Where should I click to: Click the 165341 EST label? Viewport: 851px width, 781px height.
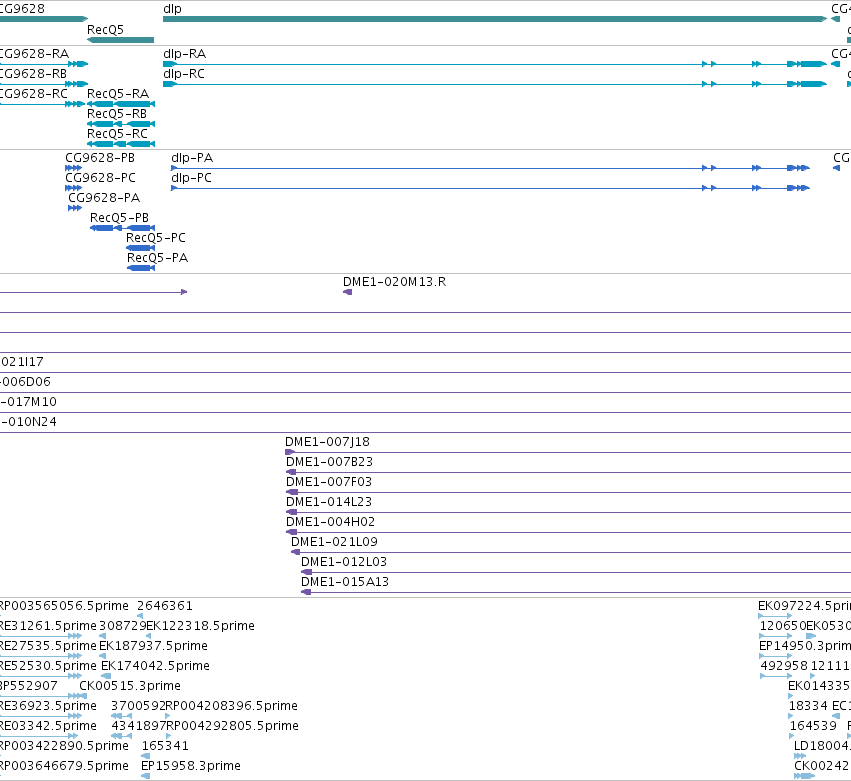click(x=165, y=746)
